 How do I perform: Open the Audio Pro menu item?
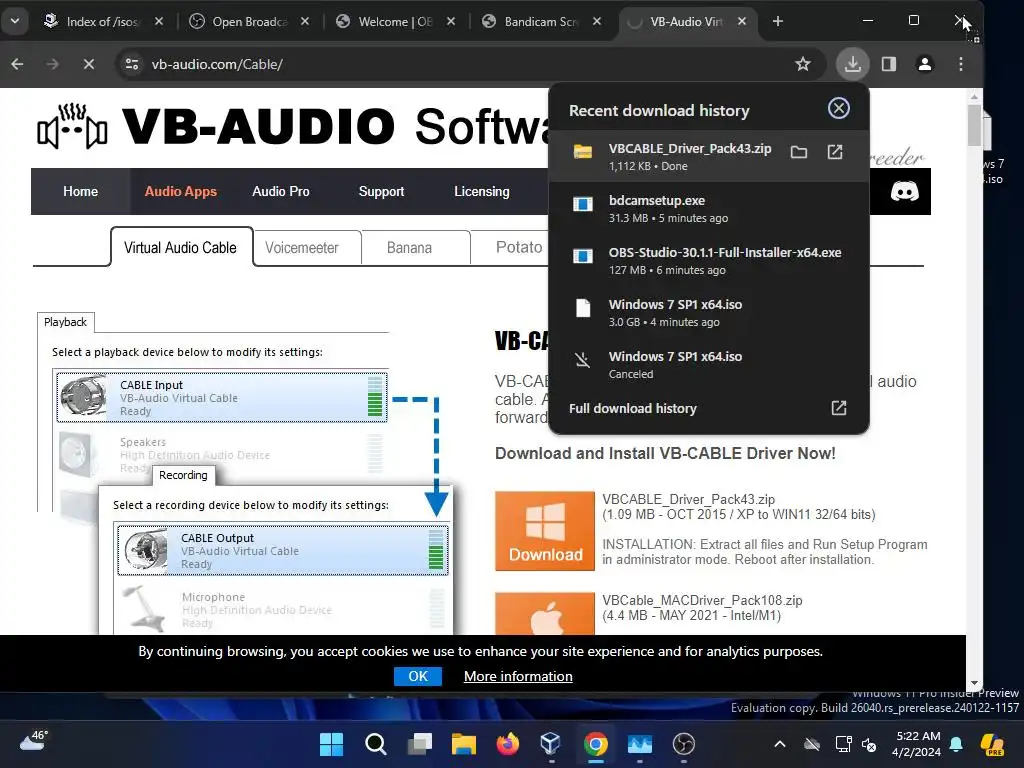point(281,191)
